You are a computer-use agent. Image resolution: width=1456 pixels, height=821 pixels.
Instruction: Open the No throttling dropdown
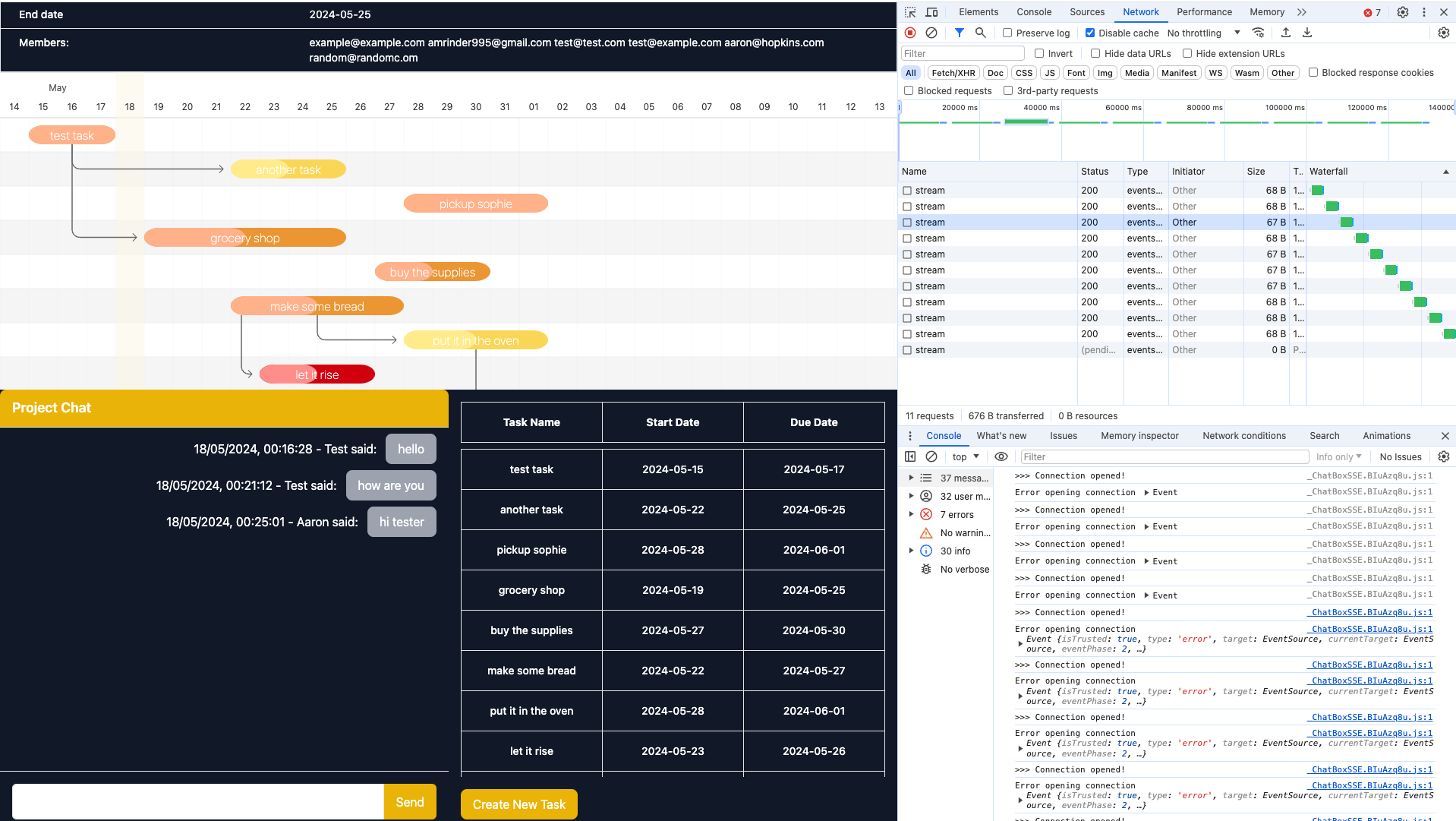pos(1203,33)
